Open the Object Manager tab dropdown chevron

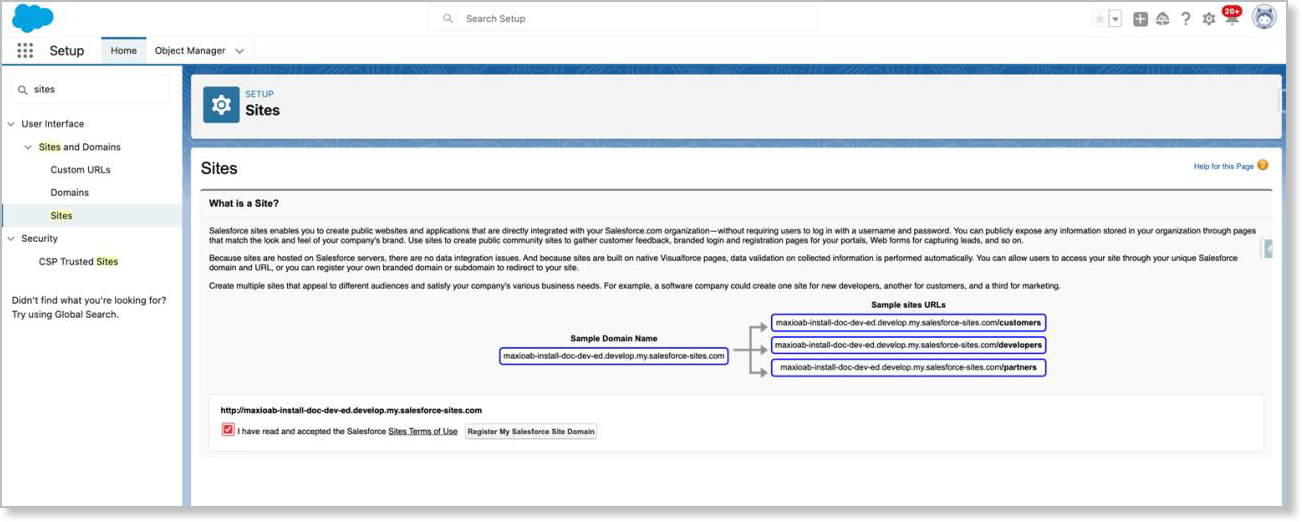pos(239,51)
